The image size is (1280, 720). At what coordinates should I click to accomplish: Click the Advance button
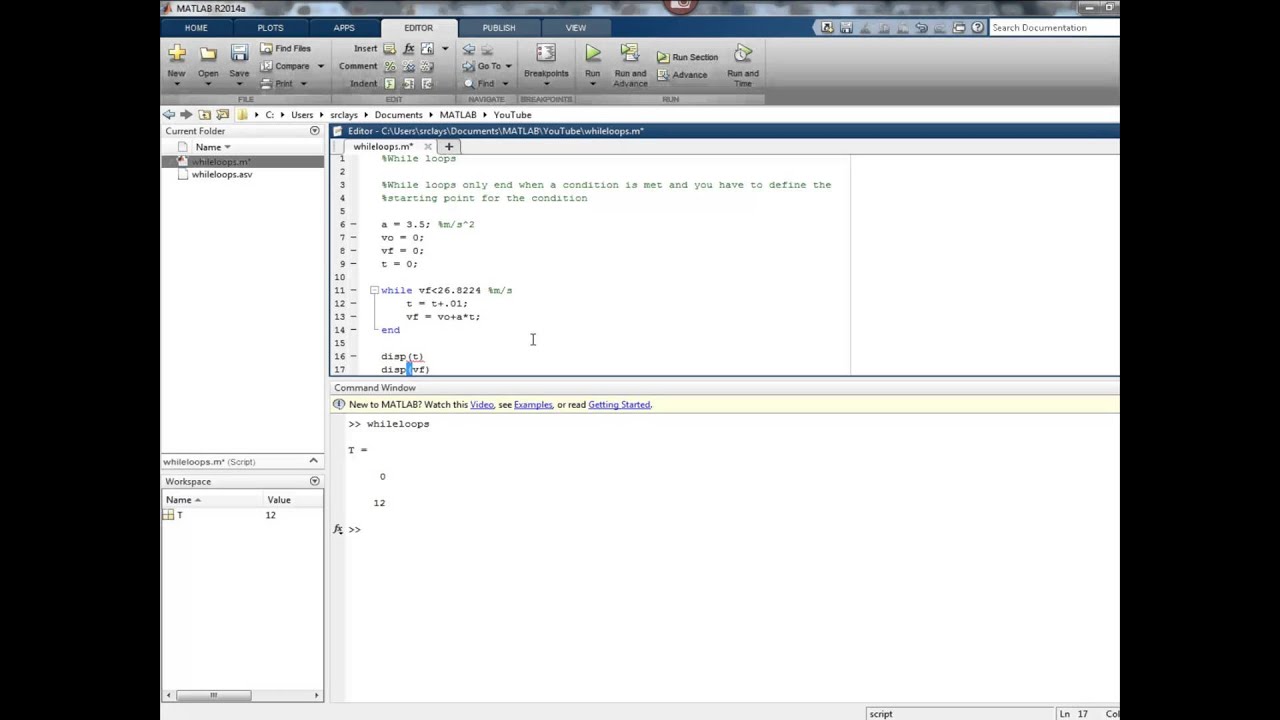[682, 75]
